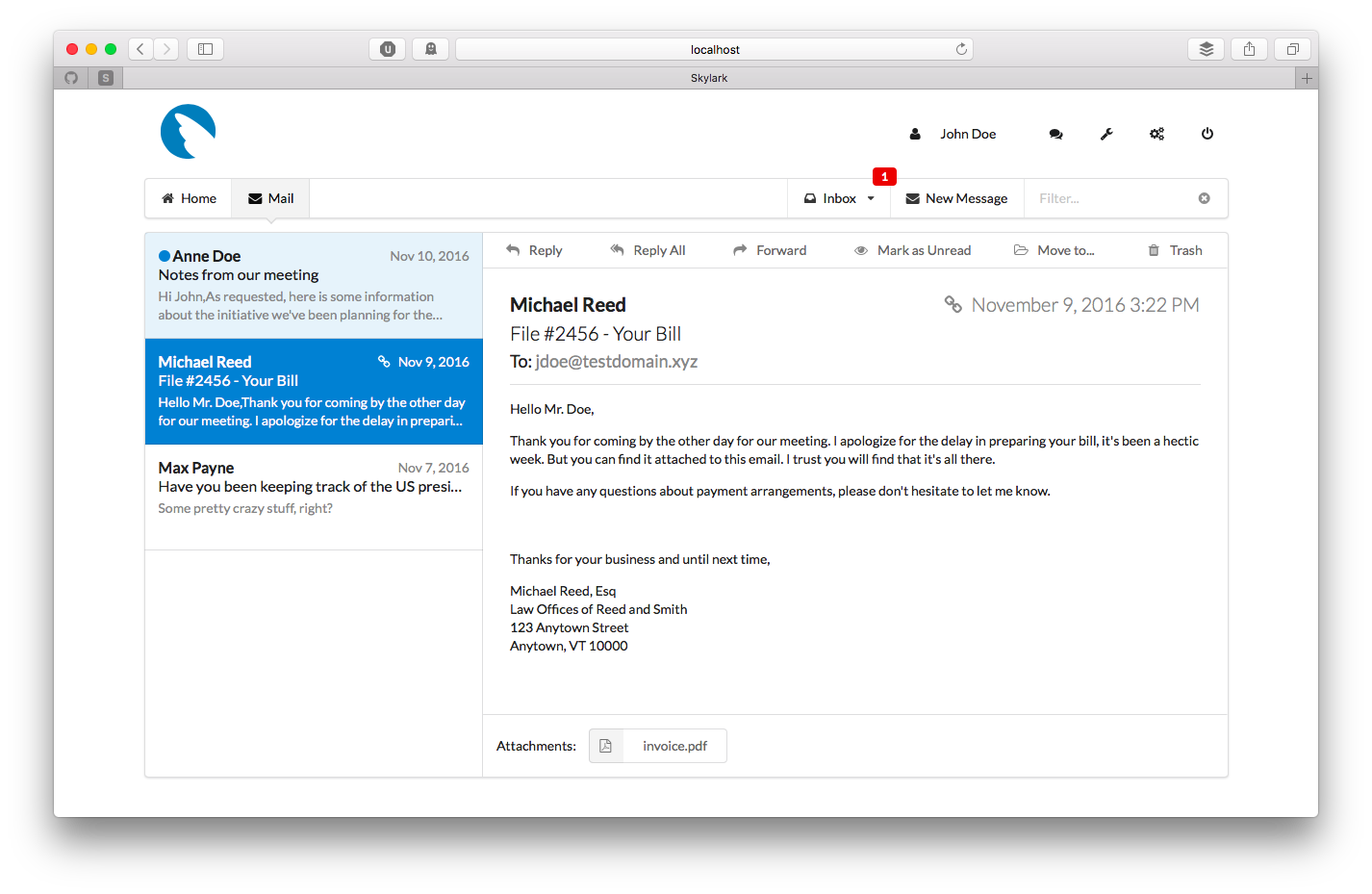Click the localhost address bar
The width and height of the screenshot is (1372, 894).
[714, 49]
